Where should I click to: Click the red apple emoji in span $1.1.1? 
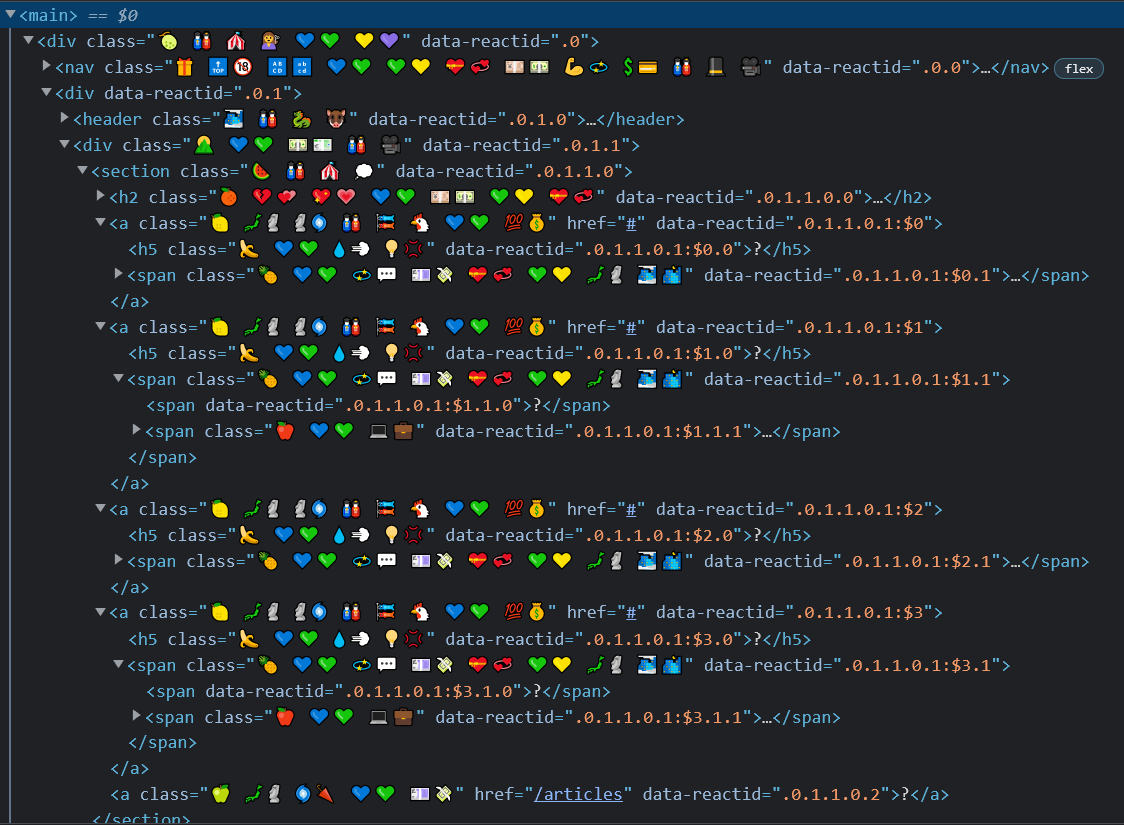click(285, 432)
